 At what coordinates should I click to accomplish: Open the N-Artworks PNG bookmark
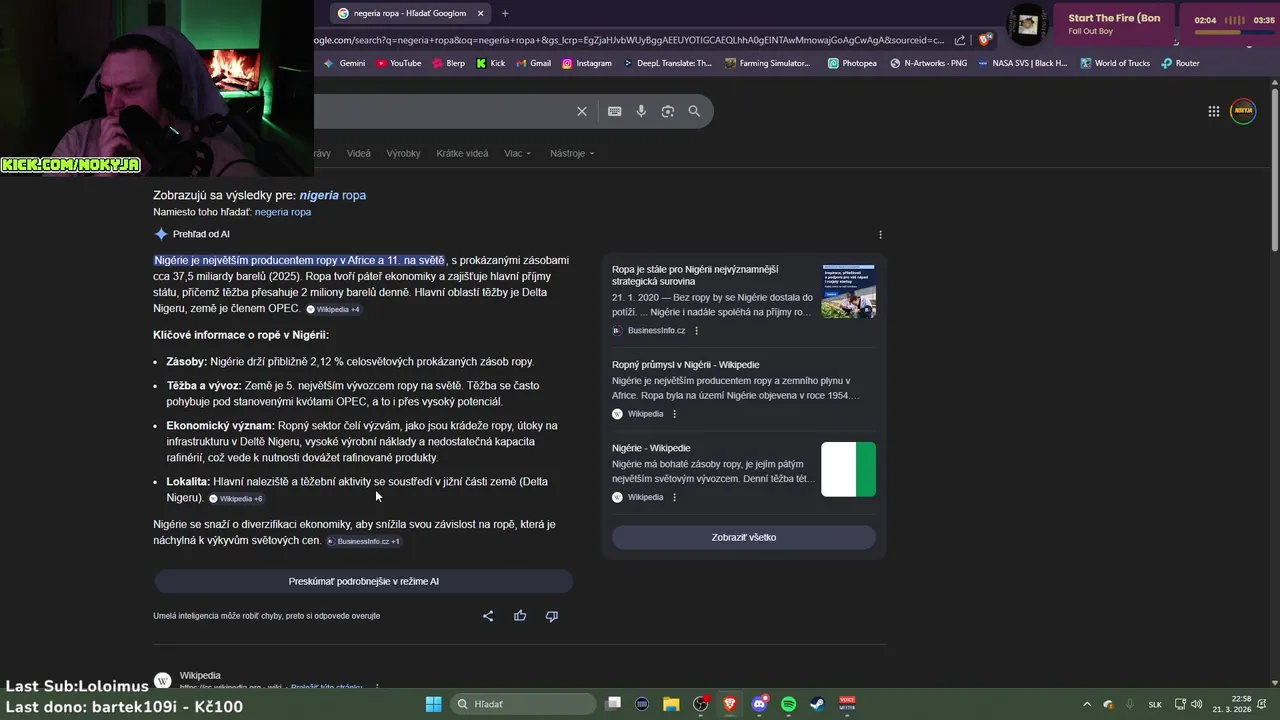928,63
